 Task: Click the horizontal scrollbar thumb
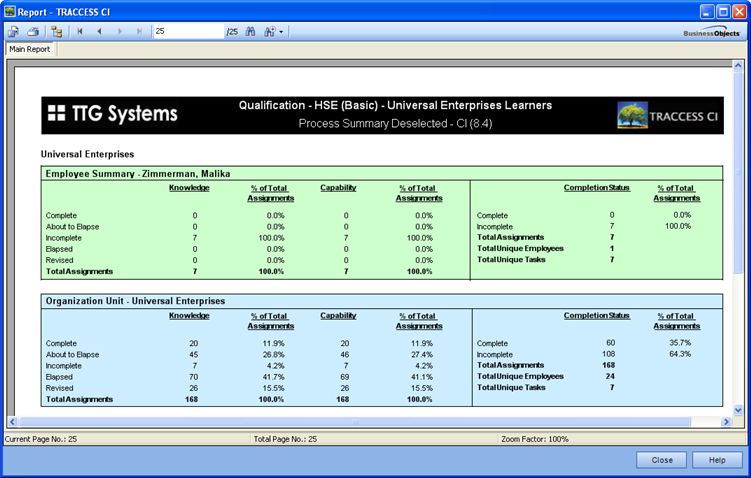point(355,422)
